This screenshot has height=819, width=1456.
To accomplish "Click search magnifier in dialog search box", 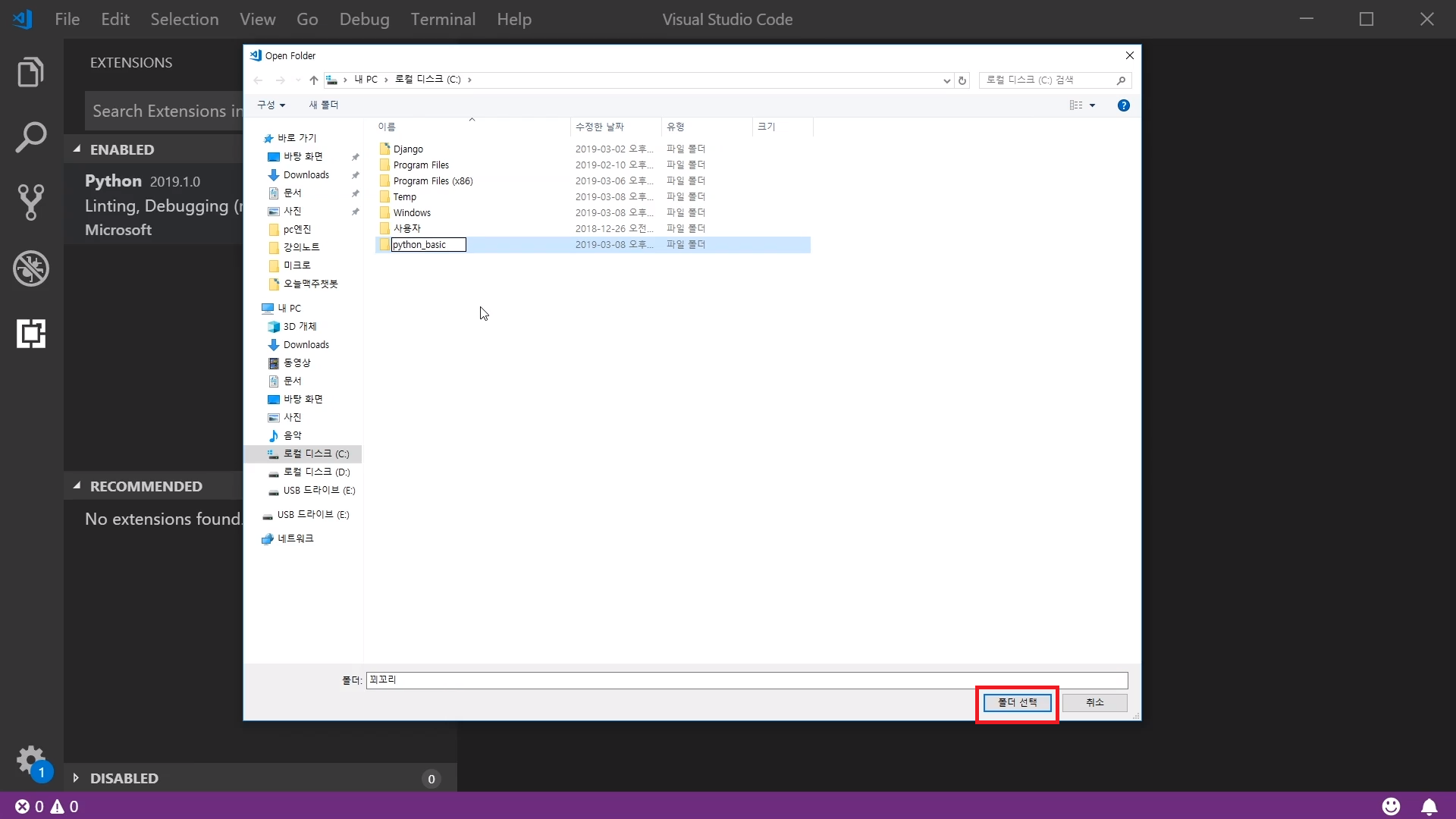I will pos(1121,80).
